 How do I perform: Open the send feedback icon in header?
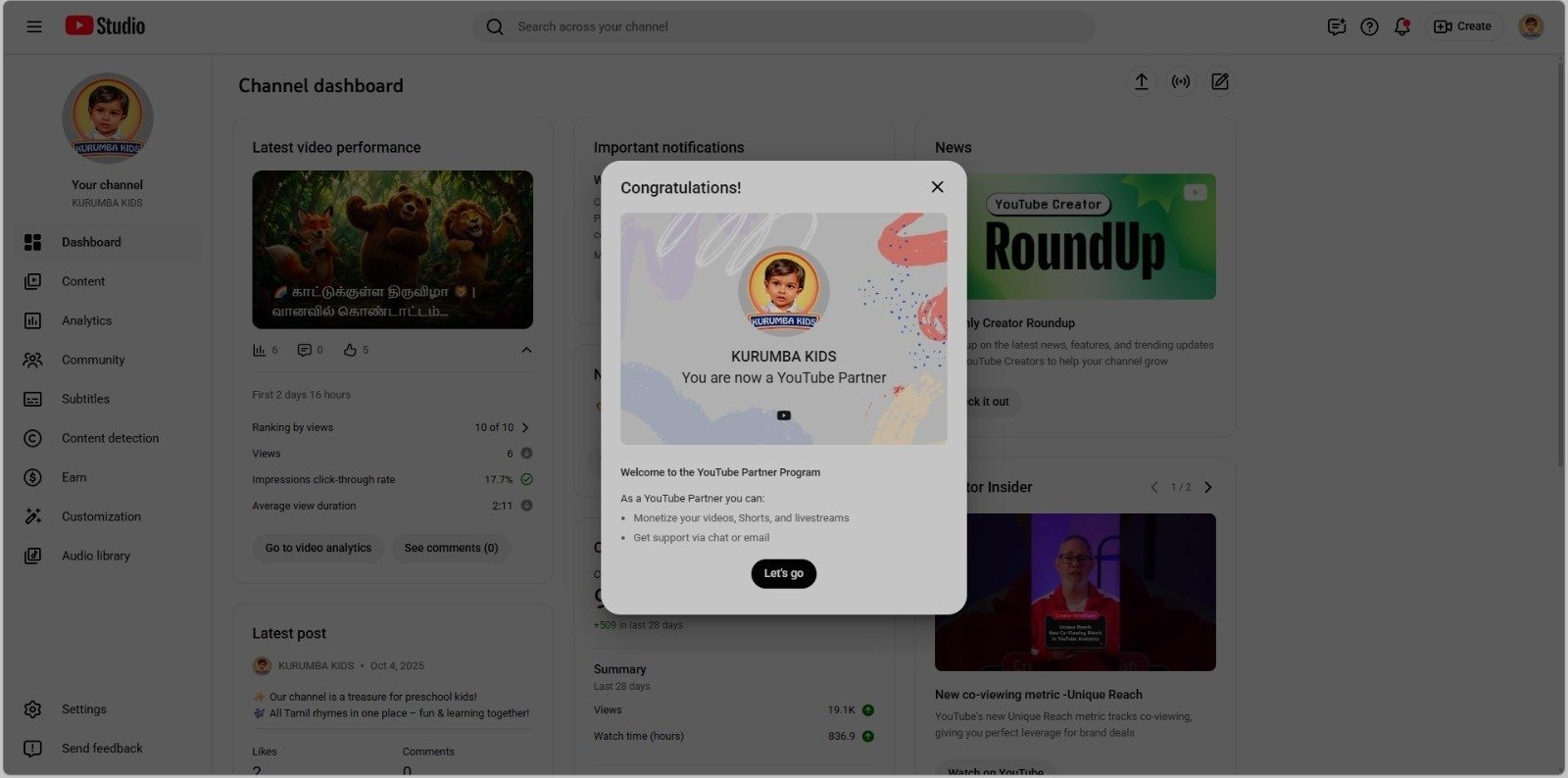pos(1337,26)
